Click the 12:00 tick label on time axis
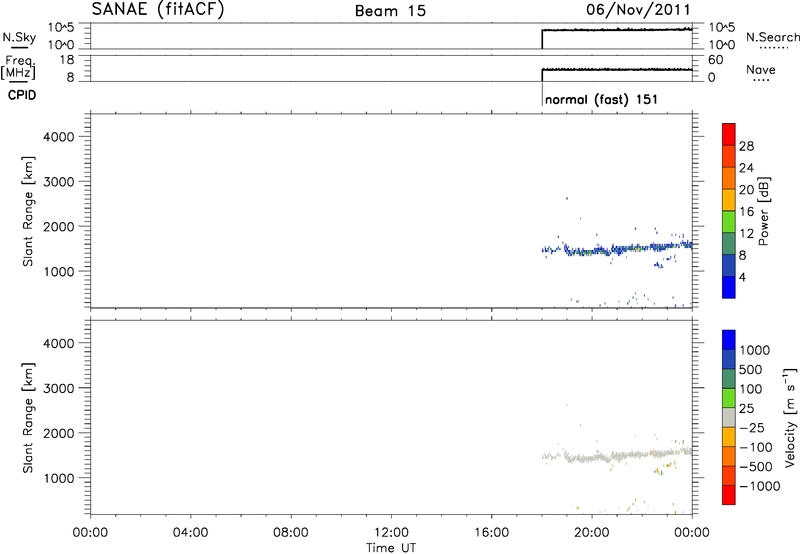The width and height of the screenshot is (800, 554). click(391, 533)
